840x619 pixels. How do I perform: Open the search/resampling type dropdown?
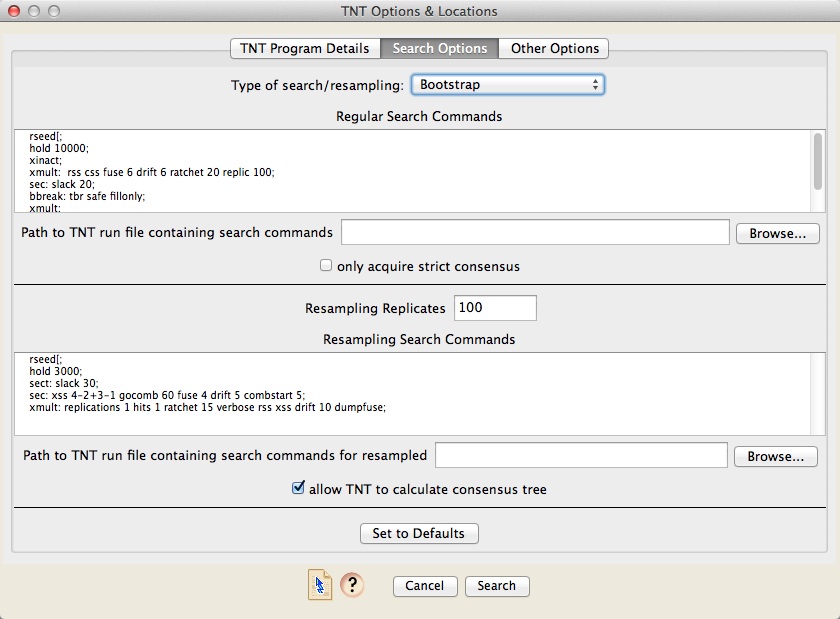click(x=508, y=85)
